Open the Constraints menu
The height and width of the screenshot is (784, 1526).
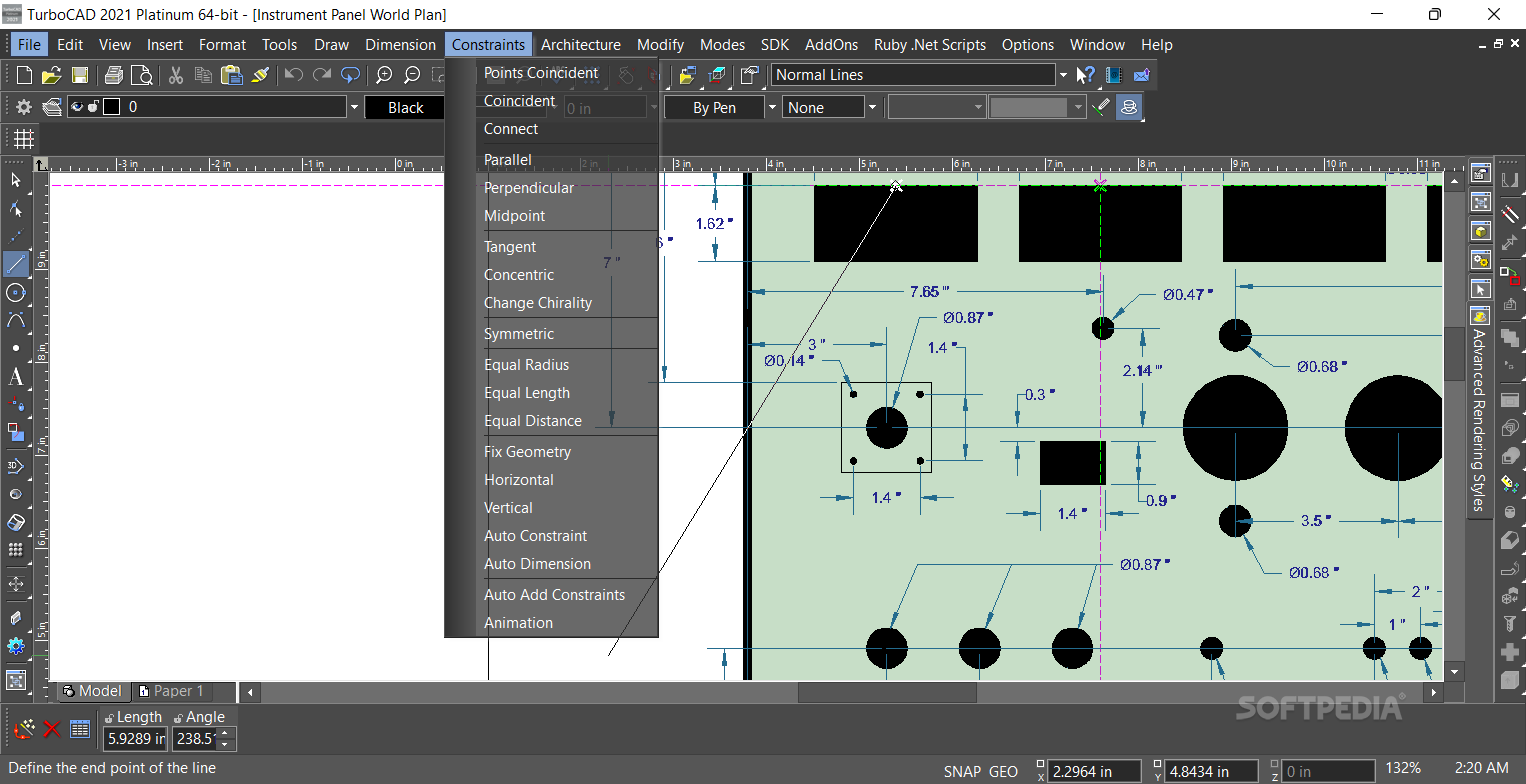488,44
